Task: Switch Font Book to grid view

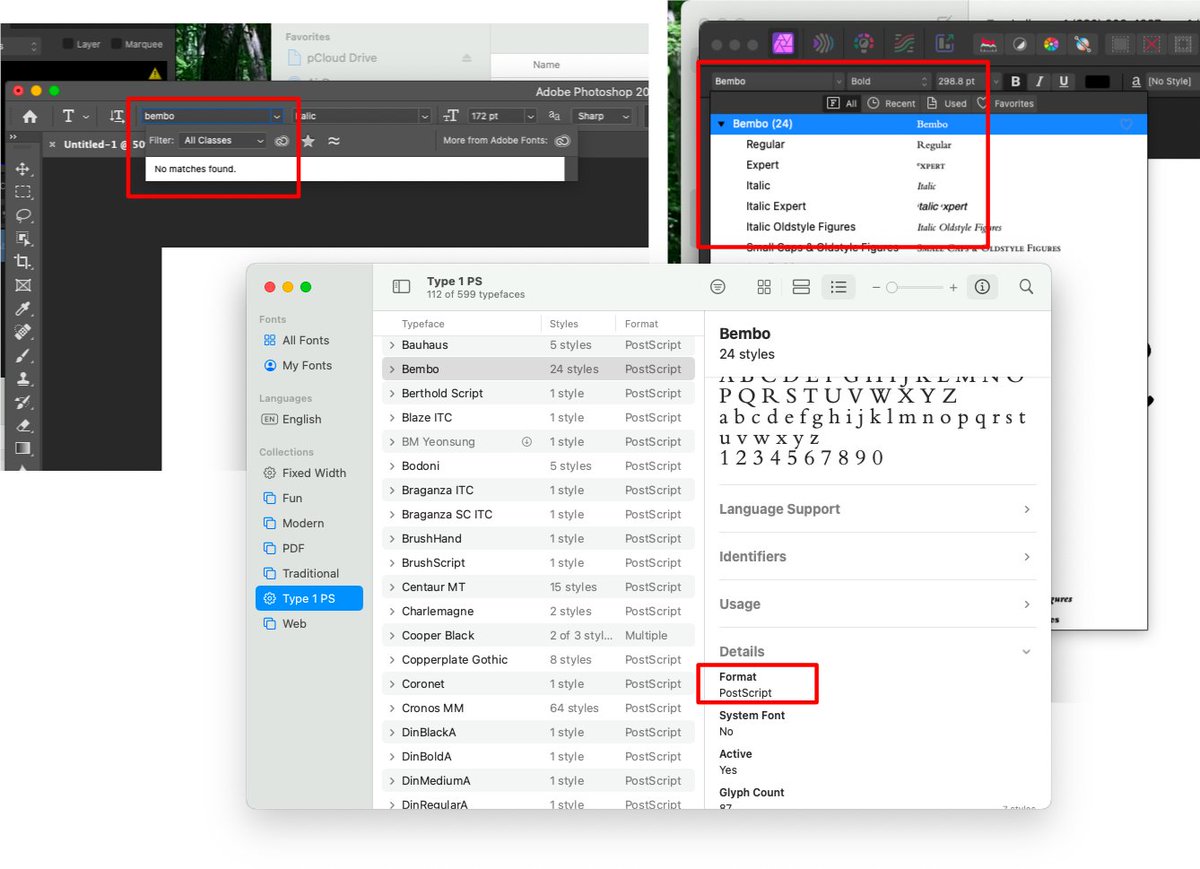Action: pyautogui.click(x=763, y=287)
